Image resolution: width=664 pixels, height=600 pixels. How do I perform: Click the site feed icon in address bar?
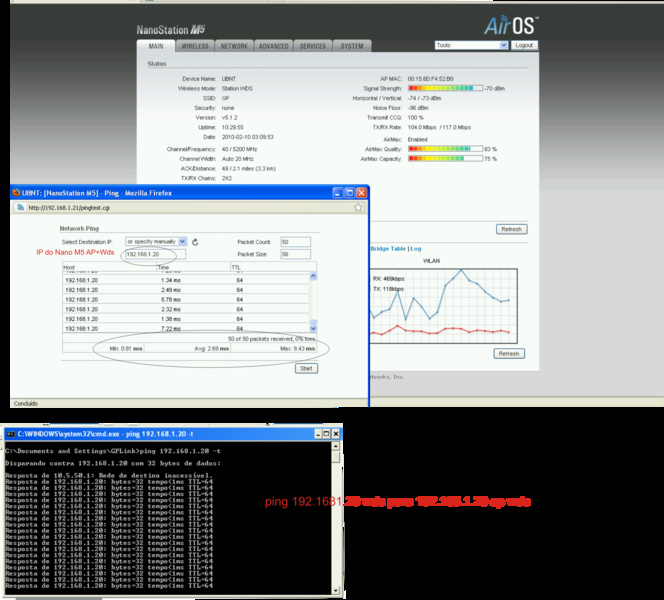(20, 207)
